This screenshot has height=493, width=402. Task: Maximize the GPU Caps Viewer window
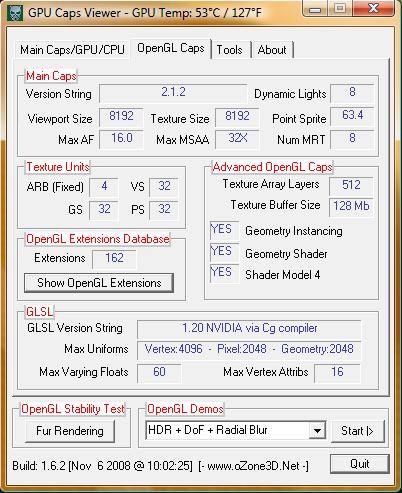click(x=339, y=8)
